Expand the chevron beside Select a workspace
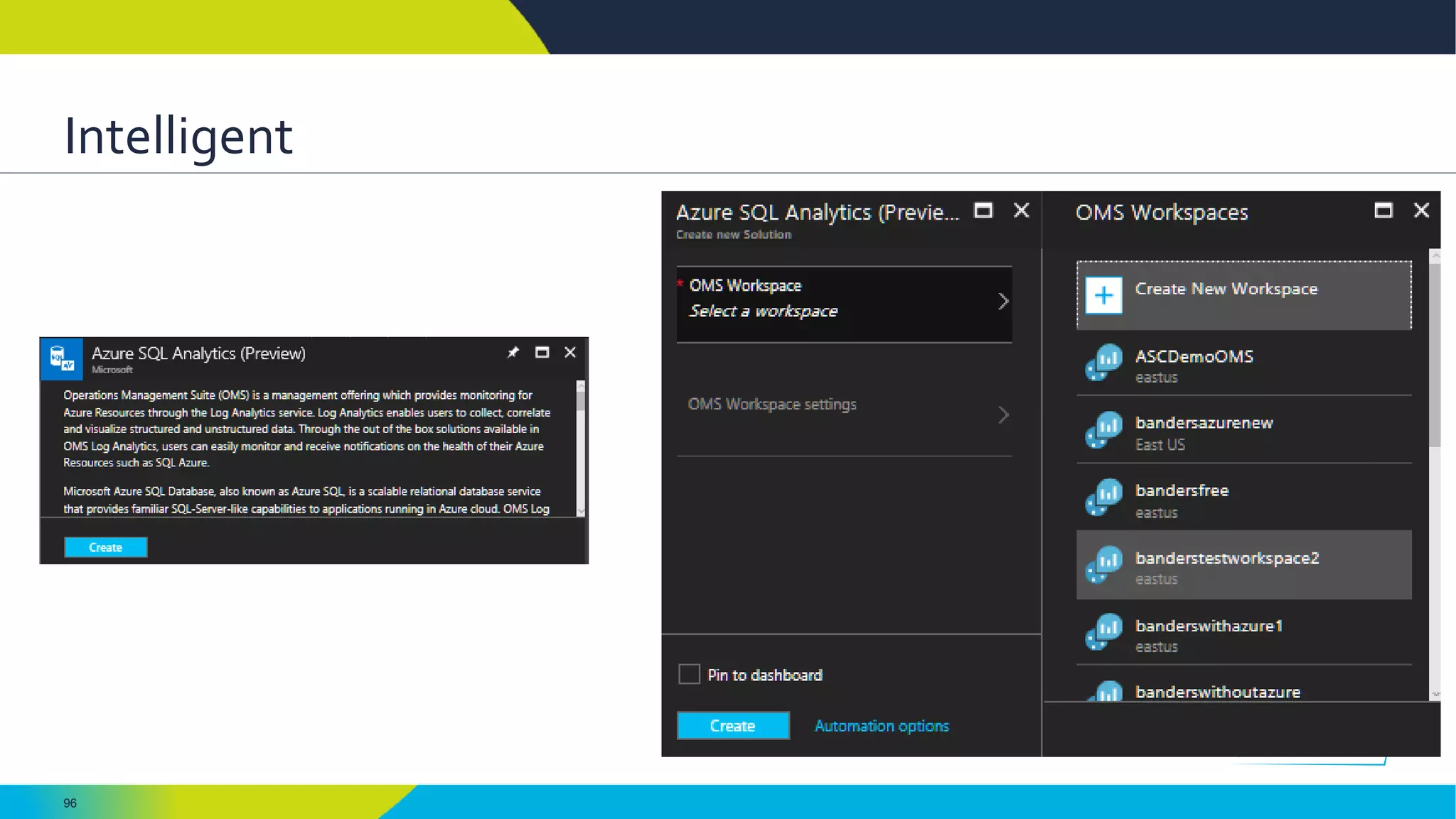Screen dimensions: 1456x819 click(1003, 301)
